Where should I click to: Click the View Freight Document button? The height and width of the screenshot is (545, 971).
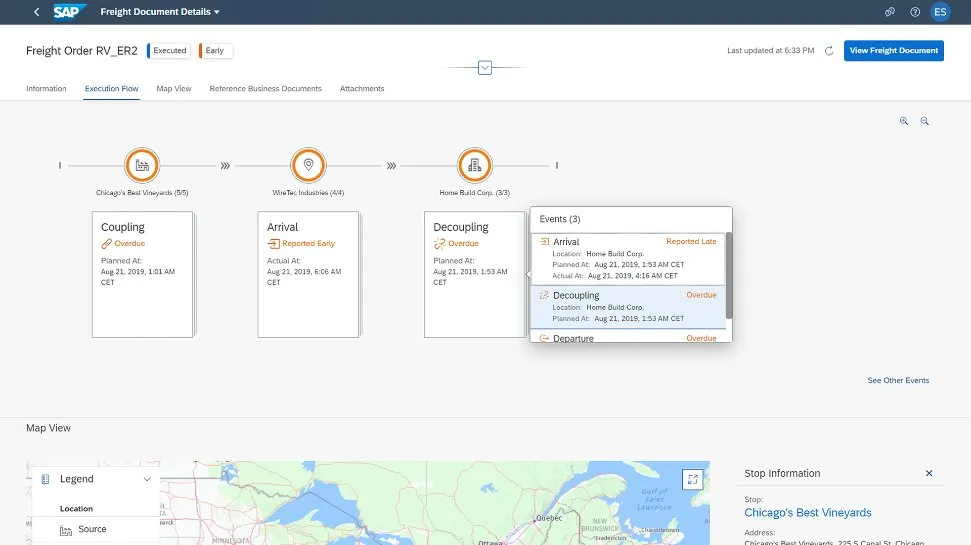894,51
